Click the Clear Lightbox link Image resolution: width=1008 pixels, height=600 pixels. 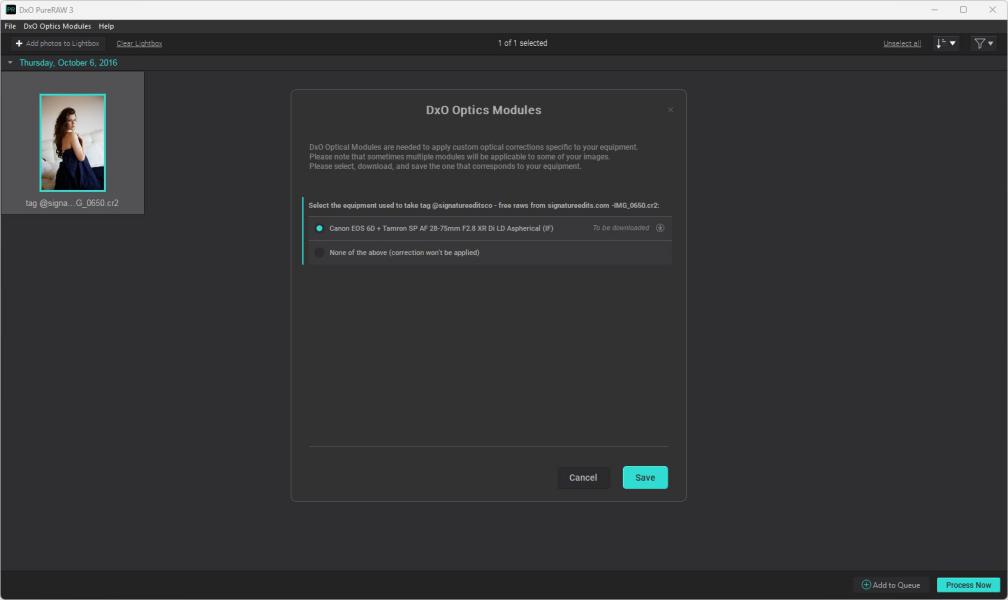[140, 44]
